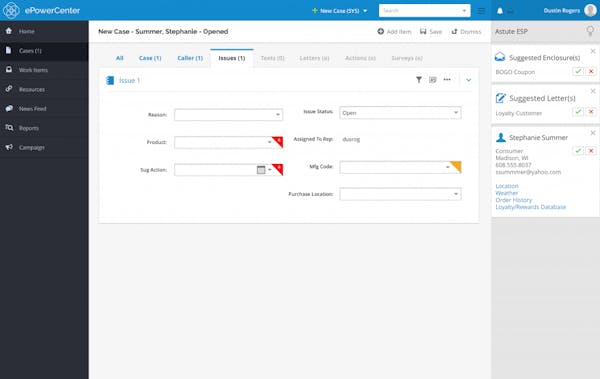Click the Suggested Enclosure(s) envelope icon
600x379 pixels.
tap(500, 57)
